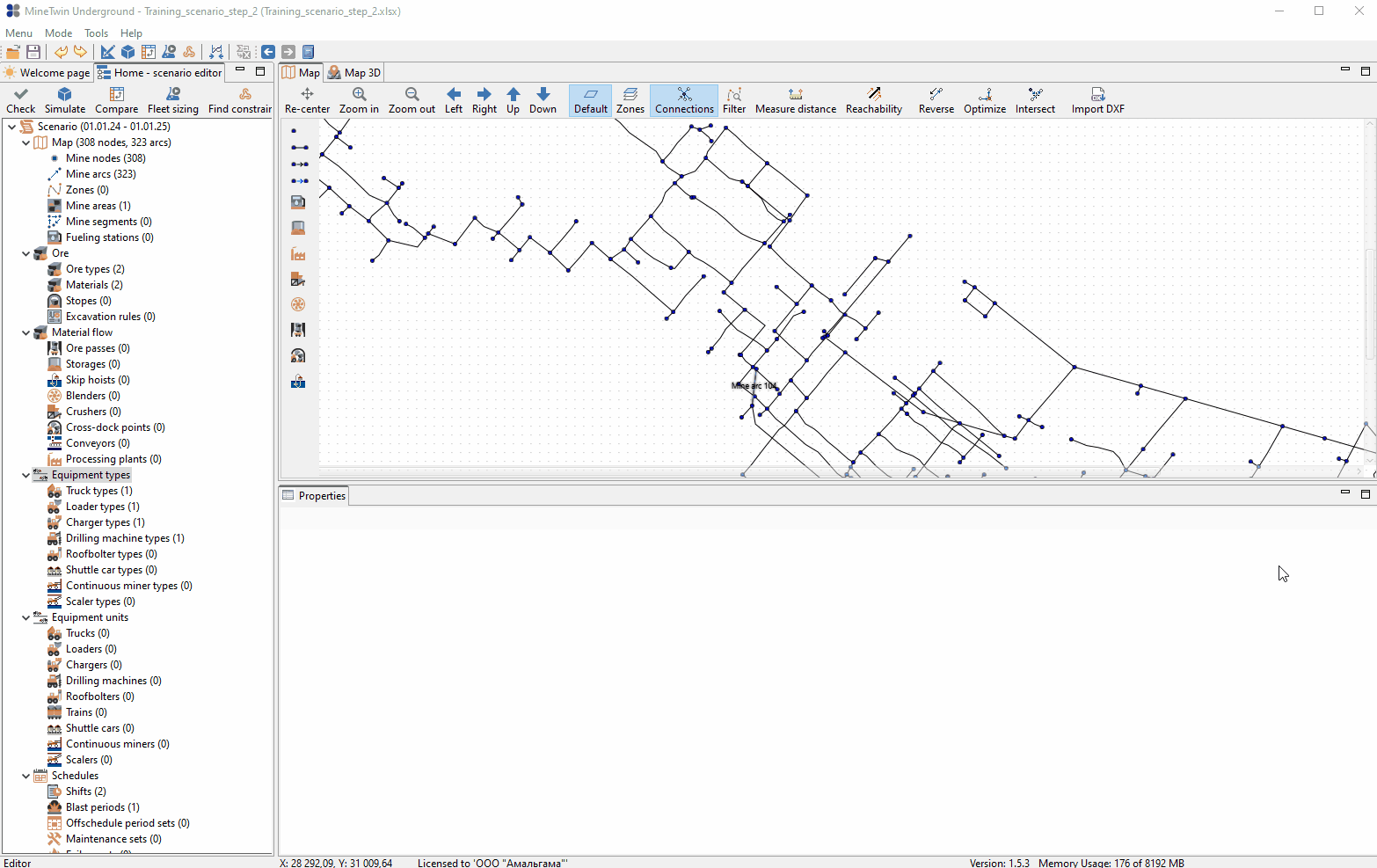Collapse the Equipment types node
This screenshot has height=868, width=1377.
pos(26,475)
